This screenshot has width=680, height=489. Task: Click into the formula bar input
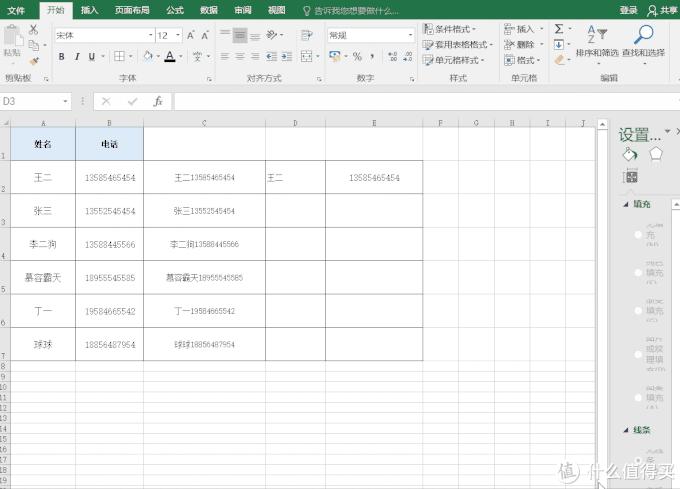pyautogui.click(x=425, y=101)
